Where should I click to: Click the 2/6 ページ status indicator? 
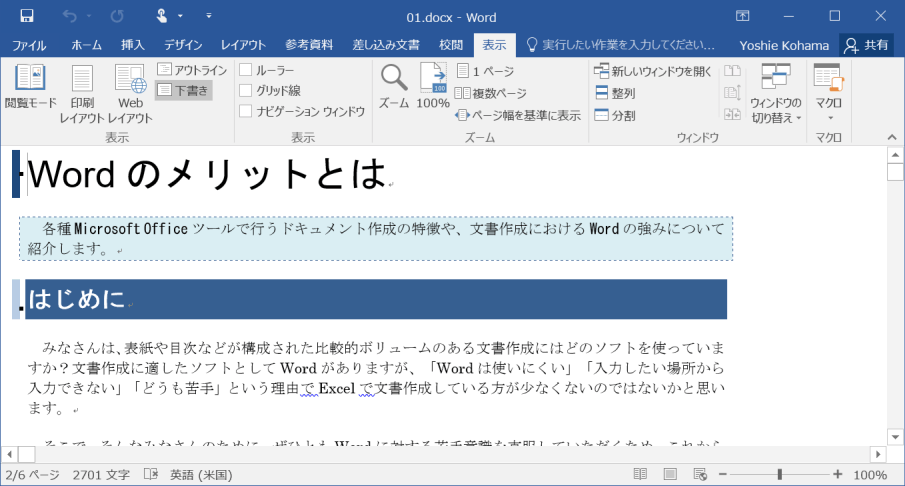(x=32, y=474)
